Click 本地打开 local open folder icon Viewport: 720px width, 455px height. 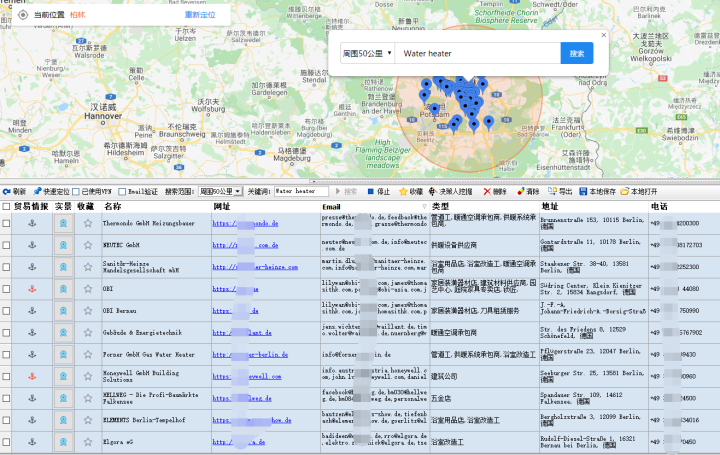pos(624,191)
